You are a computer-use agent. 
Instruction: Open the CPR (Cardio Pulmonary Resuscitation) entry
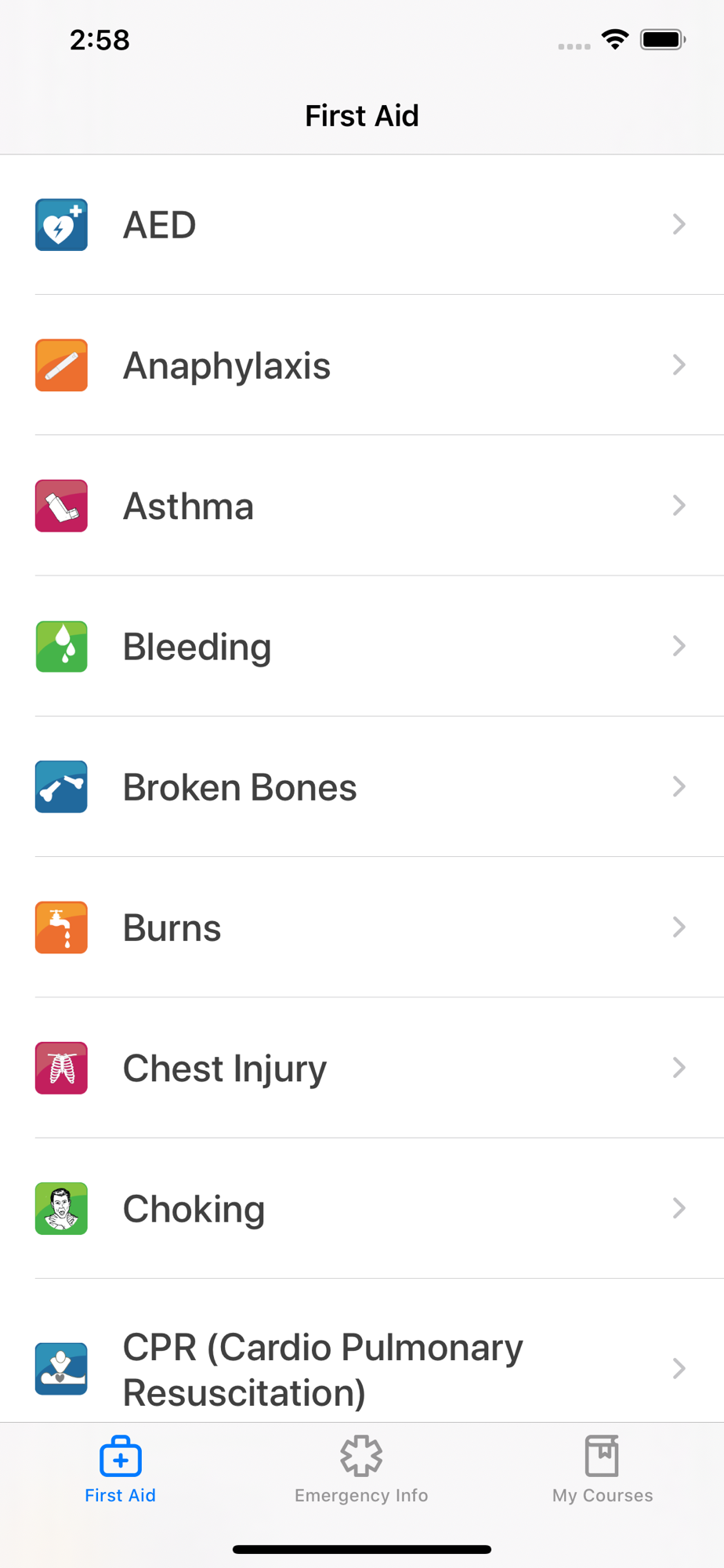coord(362,1370)
